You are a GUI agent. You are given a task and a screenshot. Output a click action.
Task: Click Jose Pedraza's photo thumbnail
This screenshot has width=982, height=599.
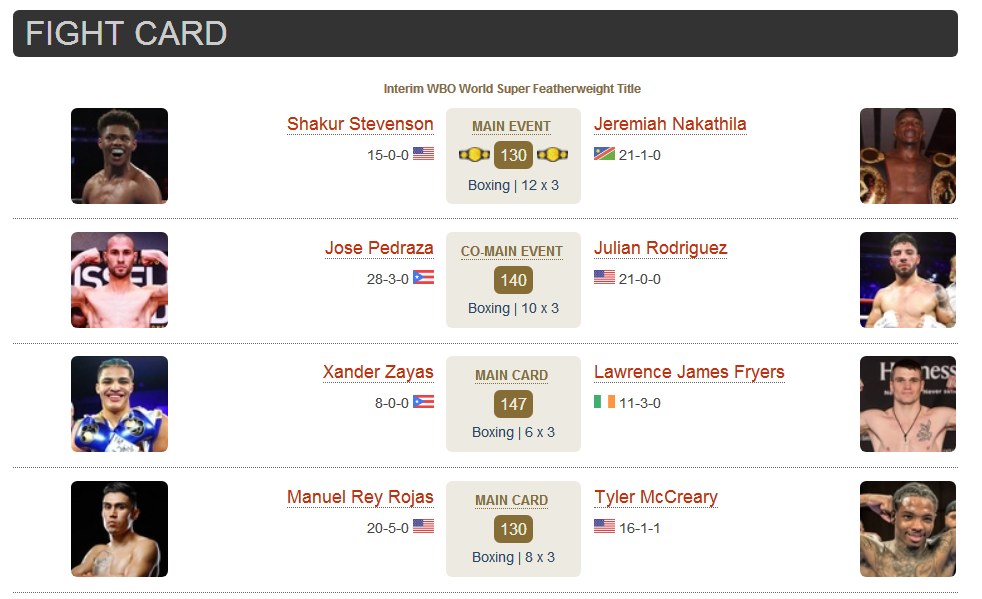[119, 280]
